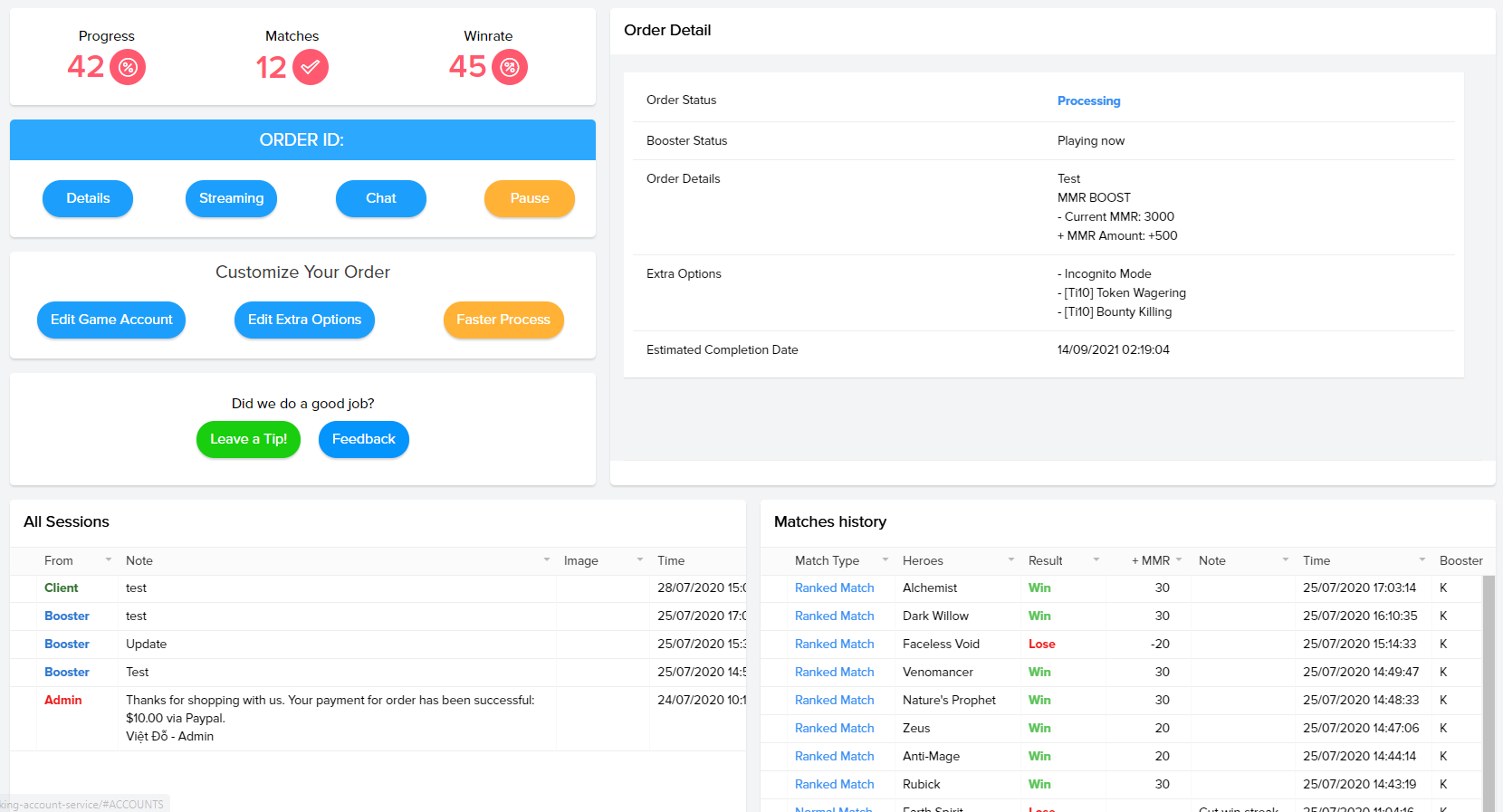The image size is (1503, 812).
Task: Open the From column filter dropdown
Action: (109, 560)
